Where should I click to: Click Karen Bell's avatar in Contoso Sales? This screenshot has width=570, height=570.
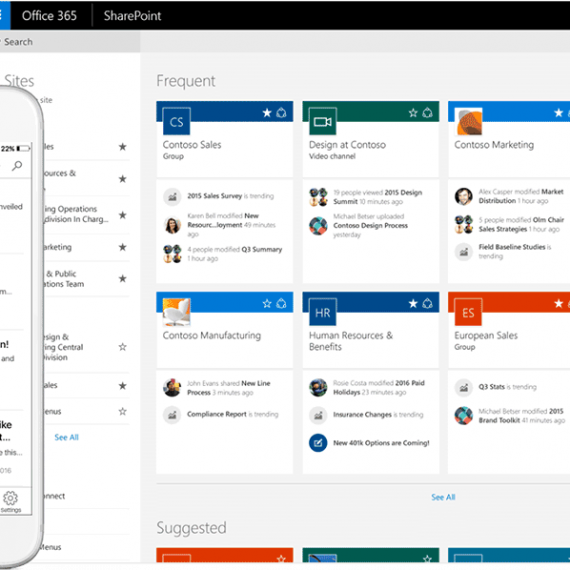172,225
